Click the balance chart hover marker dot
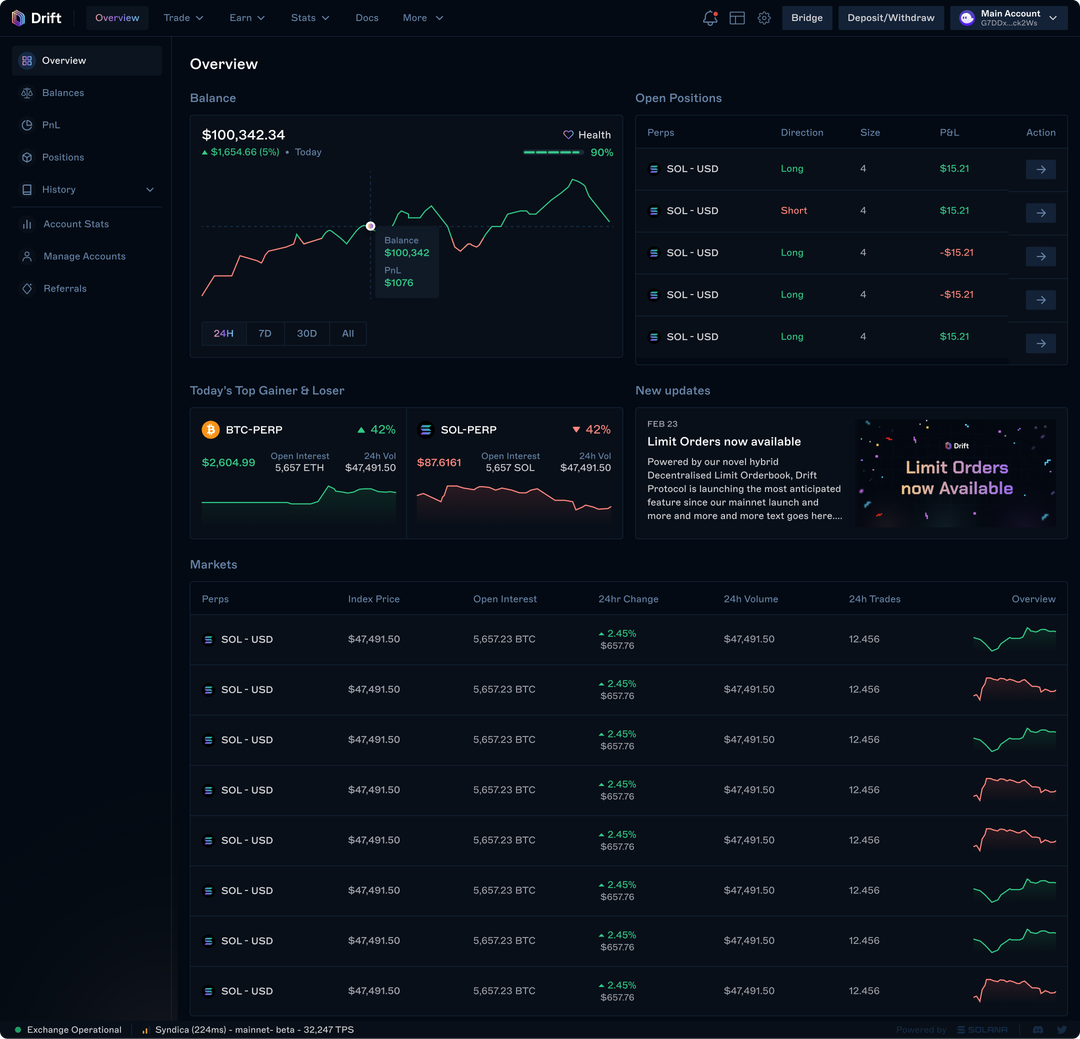The width and height of the screenshot is (1080, 1039). click(x=371, y=226)
